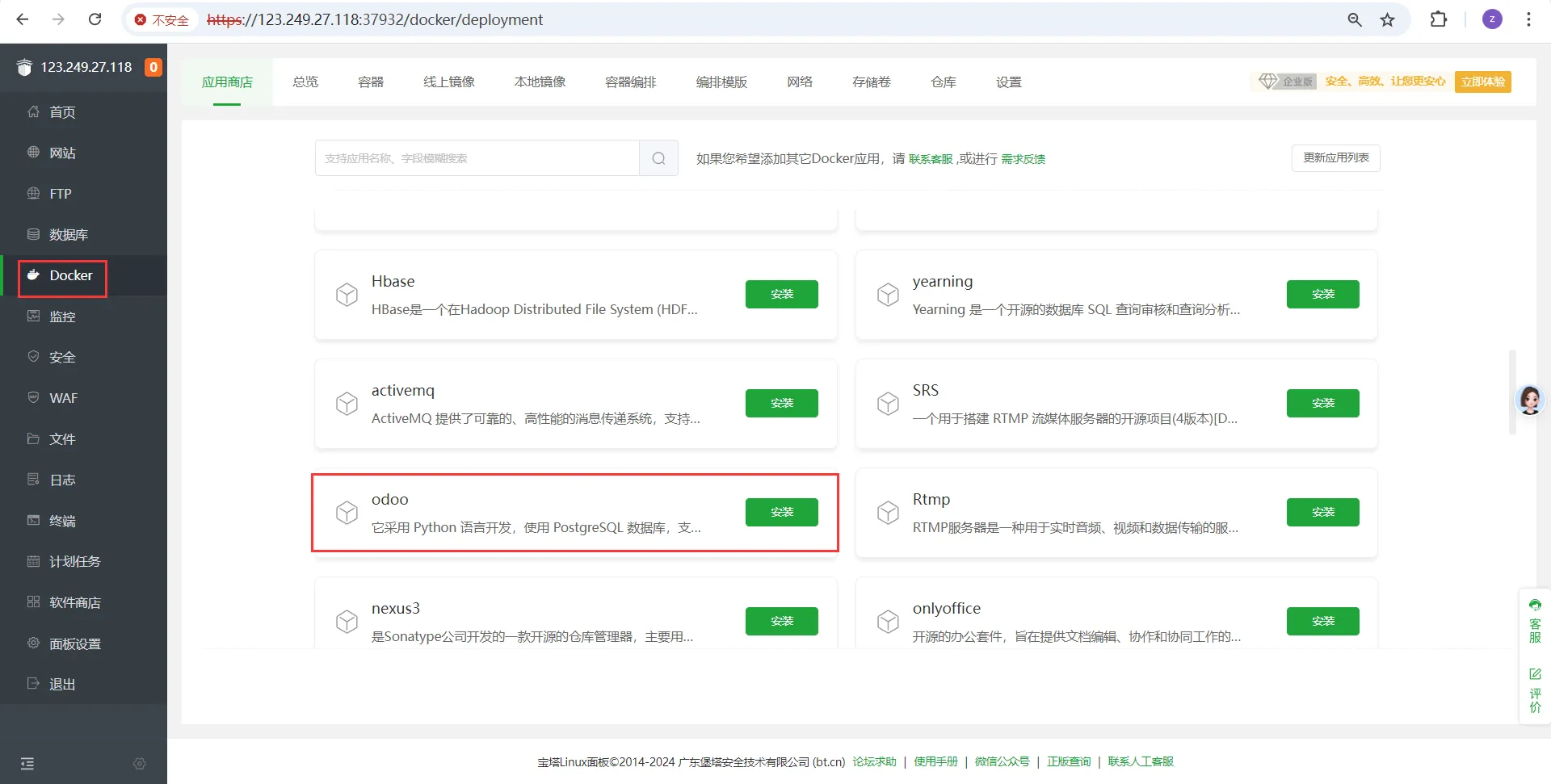The width and height of the screenshot is (1551, 784).
Task: Open the 首页 home sidebar item
Action: click(x=84, y=112)
